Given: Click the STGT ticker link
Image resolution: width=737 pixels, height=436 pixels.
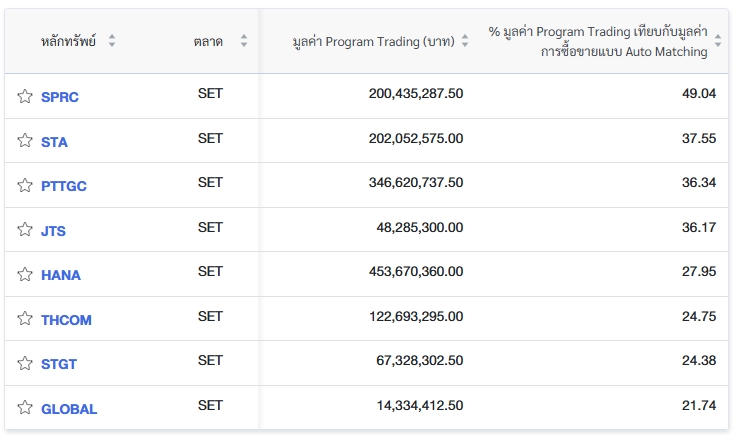Looking at the screenshot, I should (x=59, y=364).
